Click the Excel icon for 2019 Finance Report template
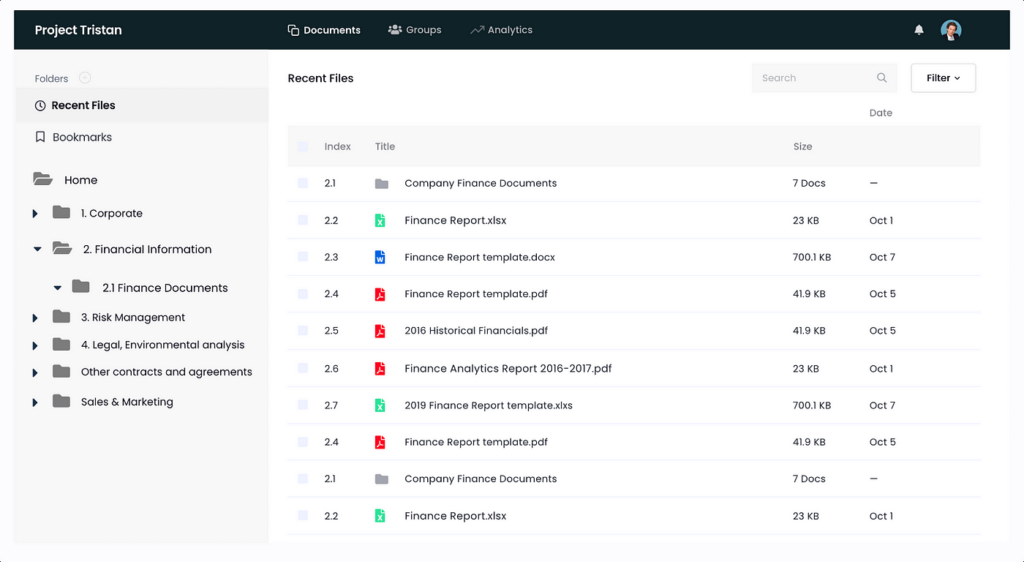Viewport: 1024px width, 562px height. click(380, 405)
